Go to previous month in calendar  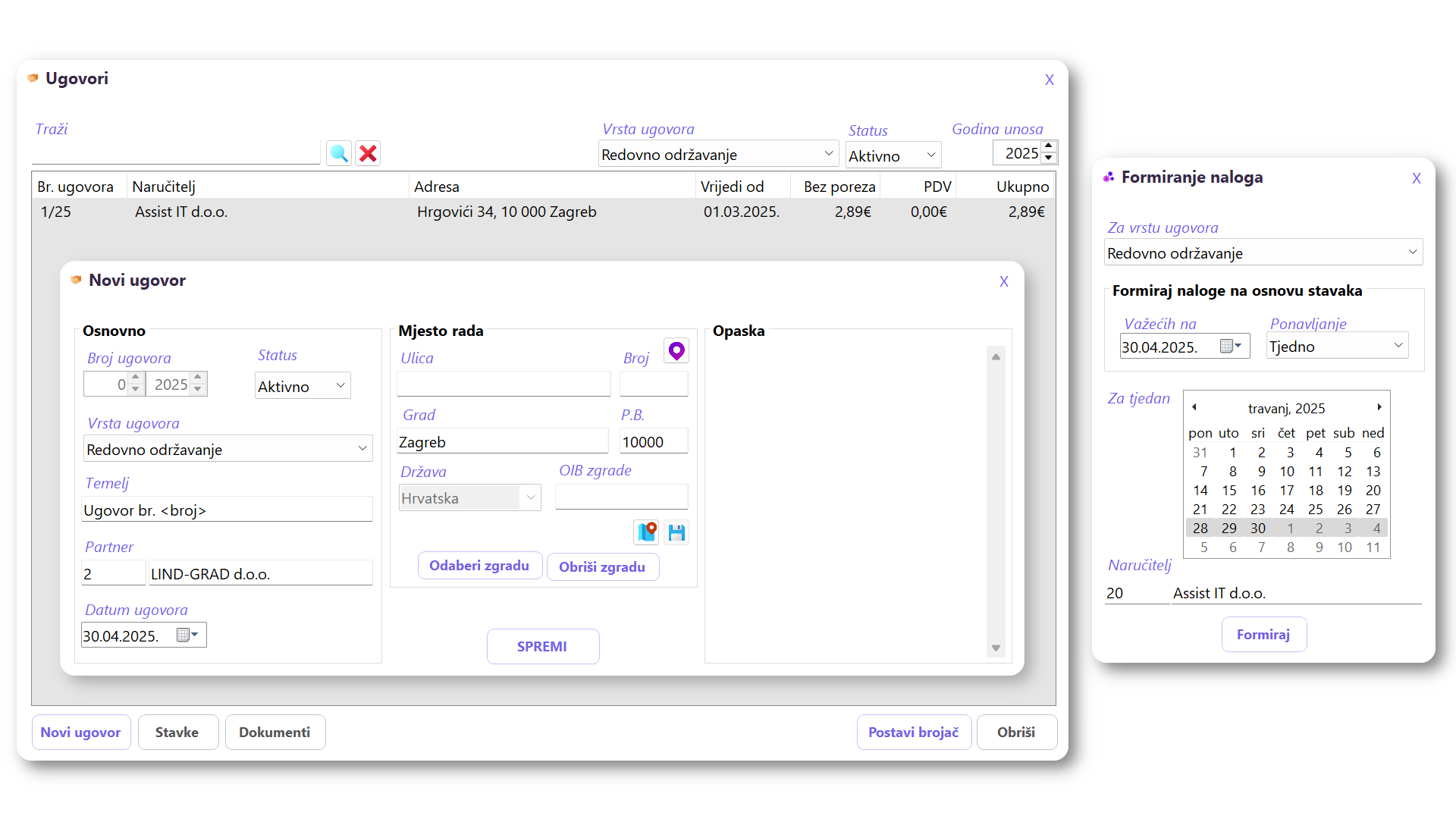pos(1194,407)
